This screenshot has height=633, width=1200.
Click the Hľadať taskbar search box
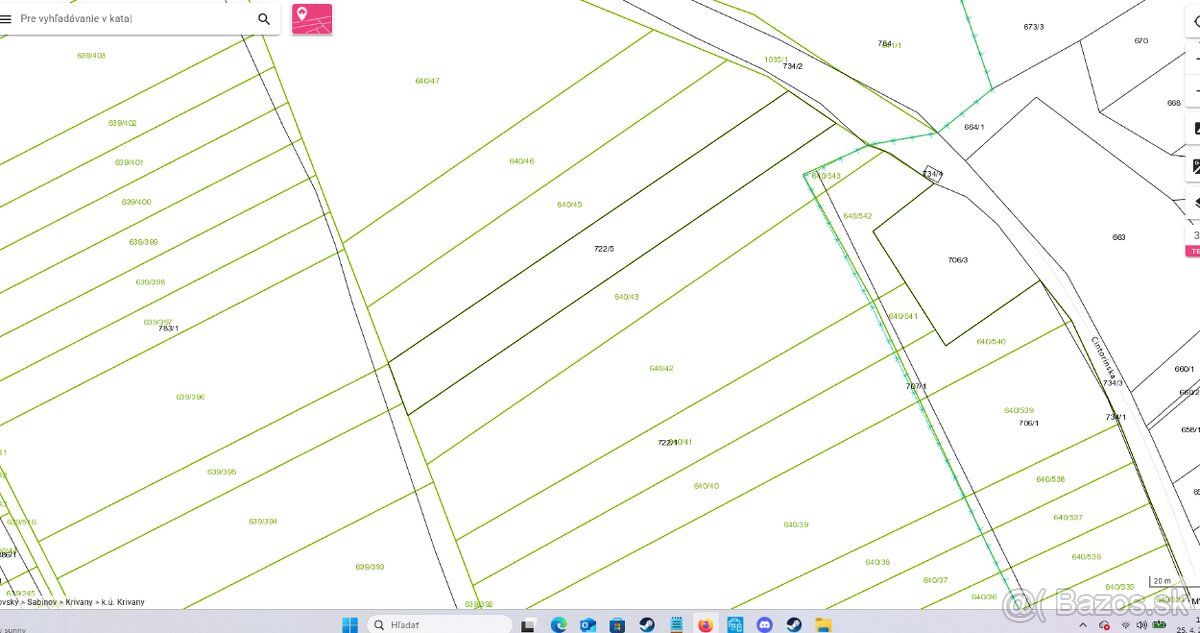440,625
